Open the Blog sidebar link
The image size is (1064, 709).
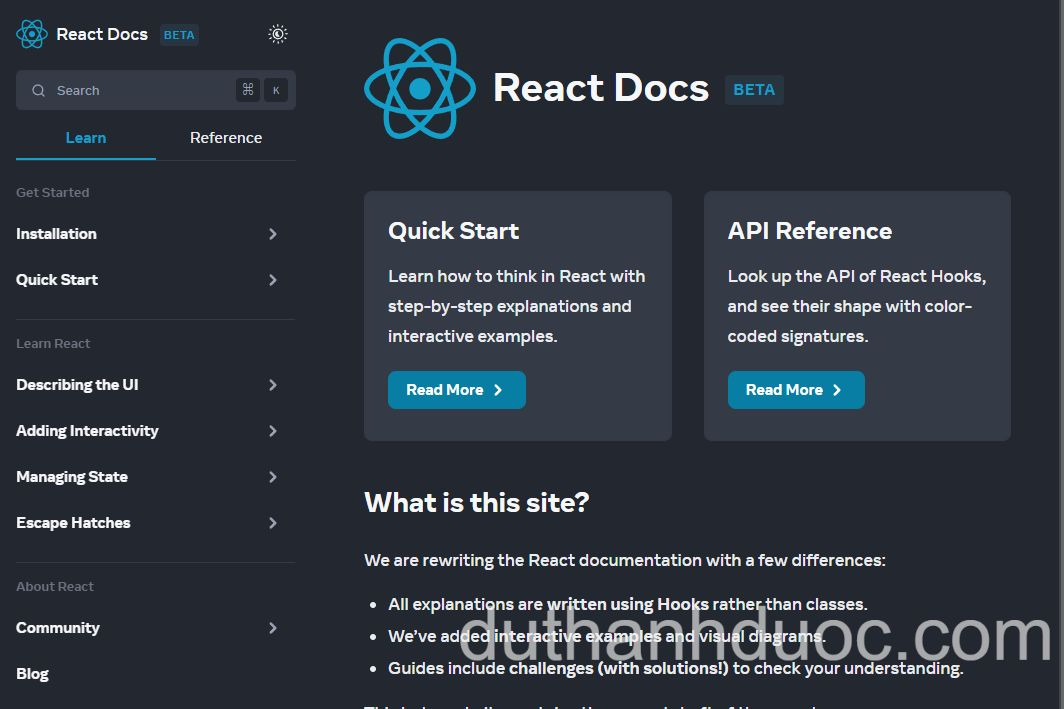coord(33,674)
